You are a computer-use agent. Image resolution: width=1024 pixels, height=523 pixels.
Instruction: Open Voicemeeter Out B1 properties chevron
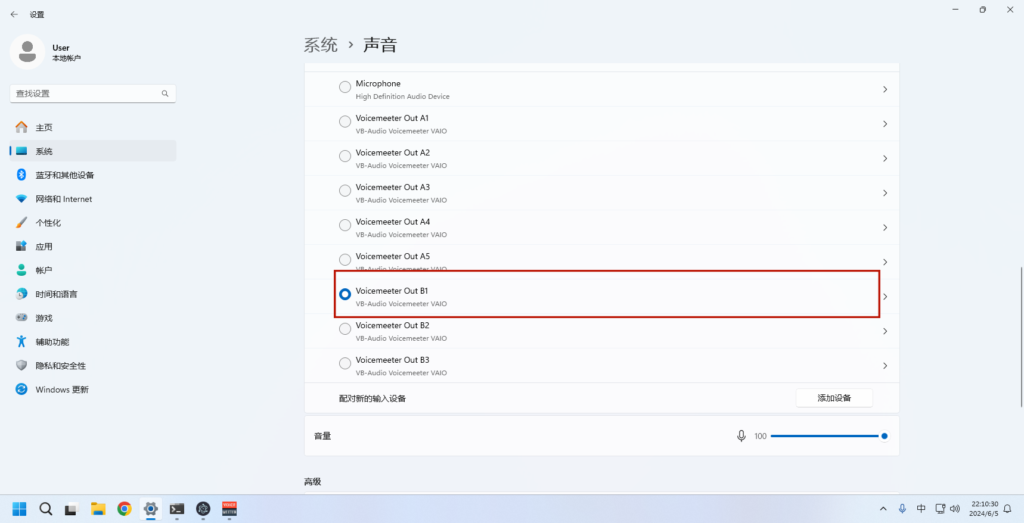(x=885, y=297)
